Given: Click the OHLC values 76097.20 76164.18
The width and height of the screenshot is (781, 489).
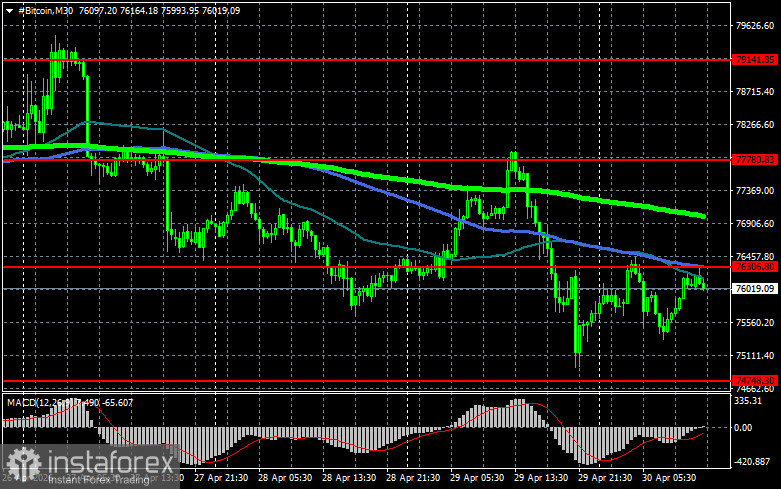Looking at the screenshot, I should point(119,10).
